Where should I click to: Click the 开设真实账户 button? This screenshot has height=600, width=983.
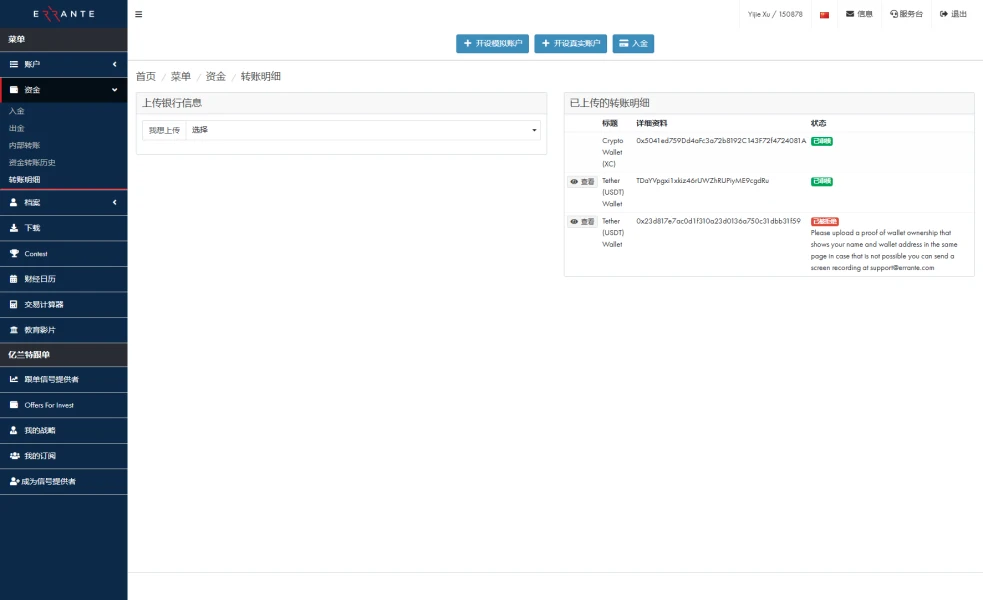pyautogui.click(x=570, y=44)
